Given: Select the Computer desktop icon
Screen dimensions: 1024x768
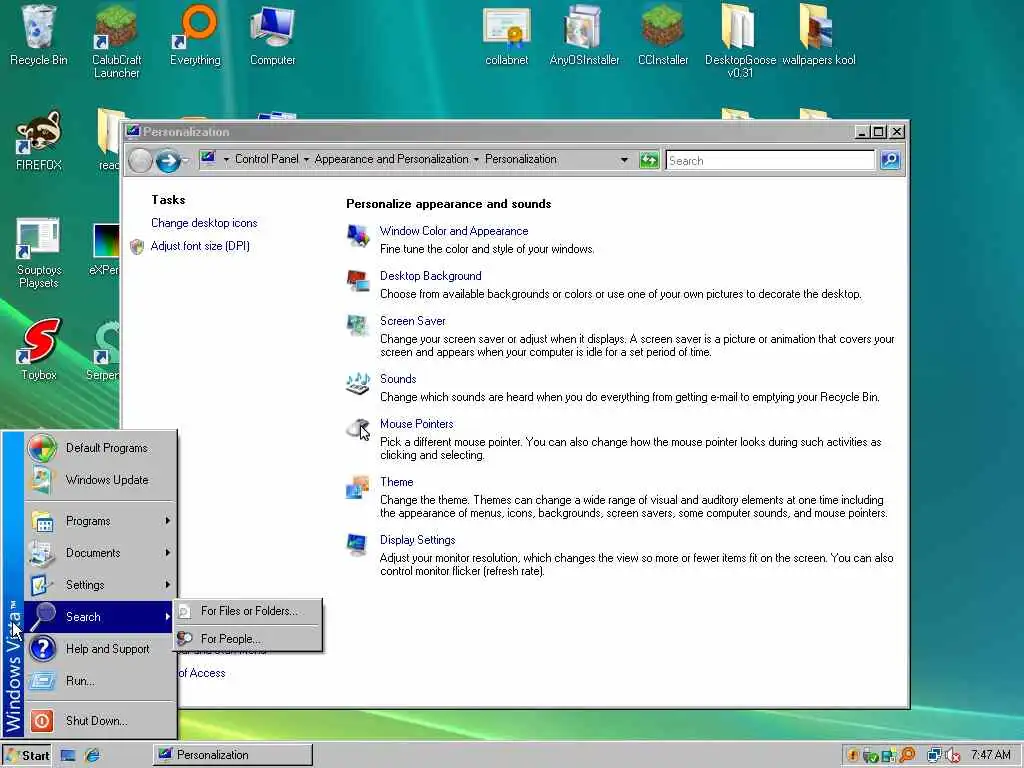Looking at the screenshot, I should (x=272, y=36).
